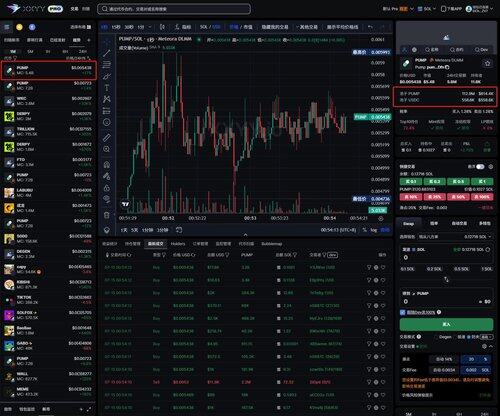The height and width of the screenshot is (416, 500).
Task: Click the large green buy button
Action: point(446,324)
